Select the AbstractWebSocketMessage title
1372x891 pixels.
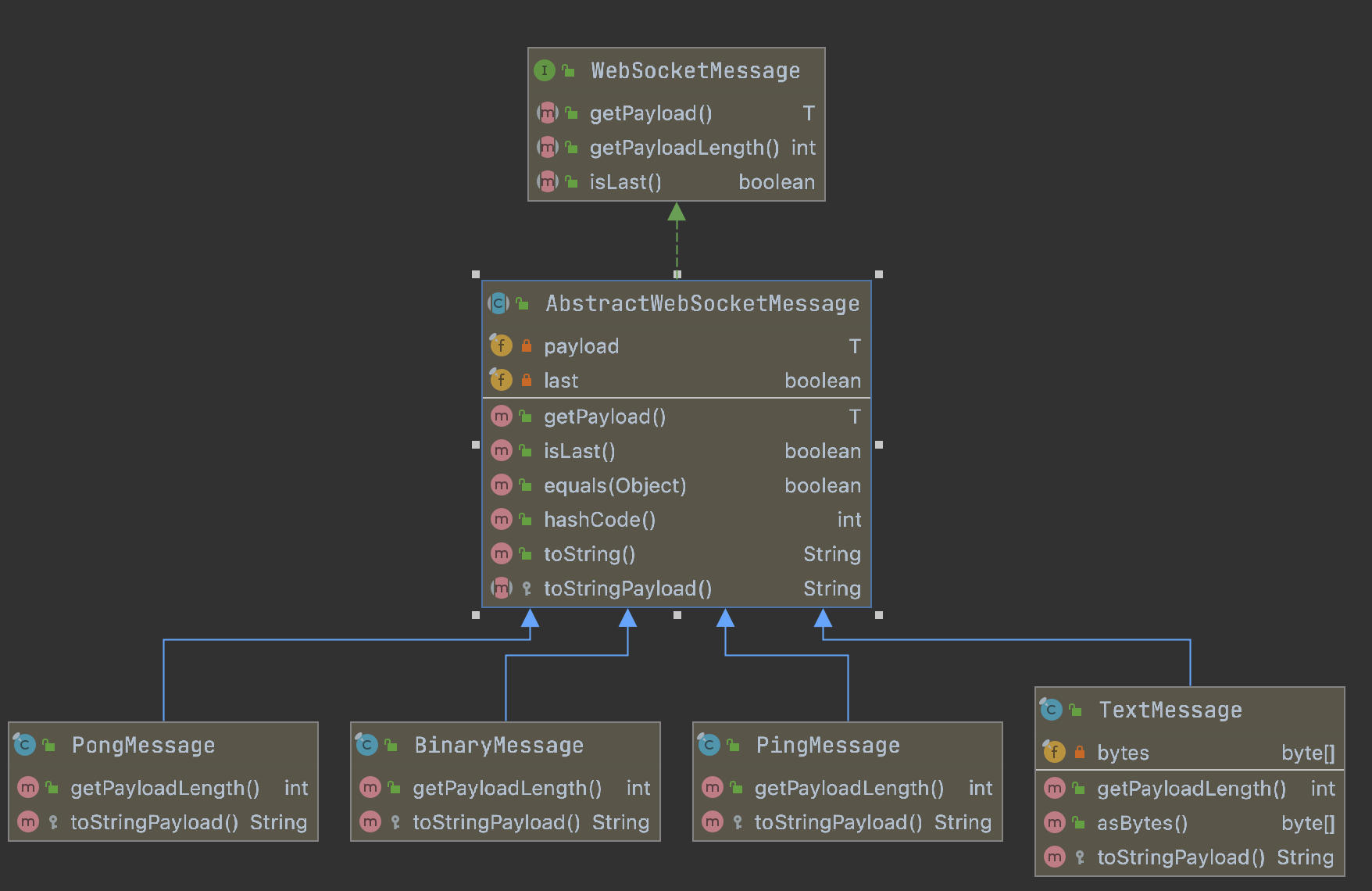pos(702,303)
